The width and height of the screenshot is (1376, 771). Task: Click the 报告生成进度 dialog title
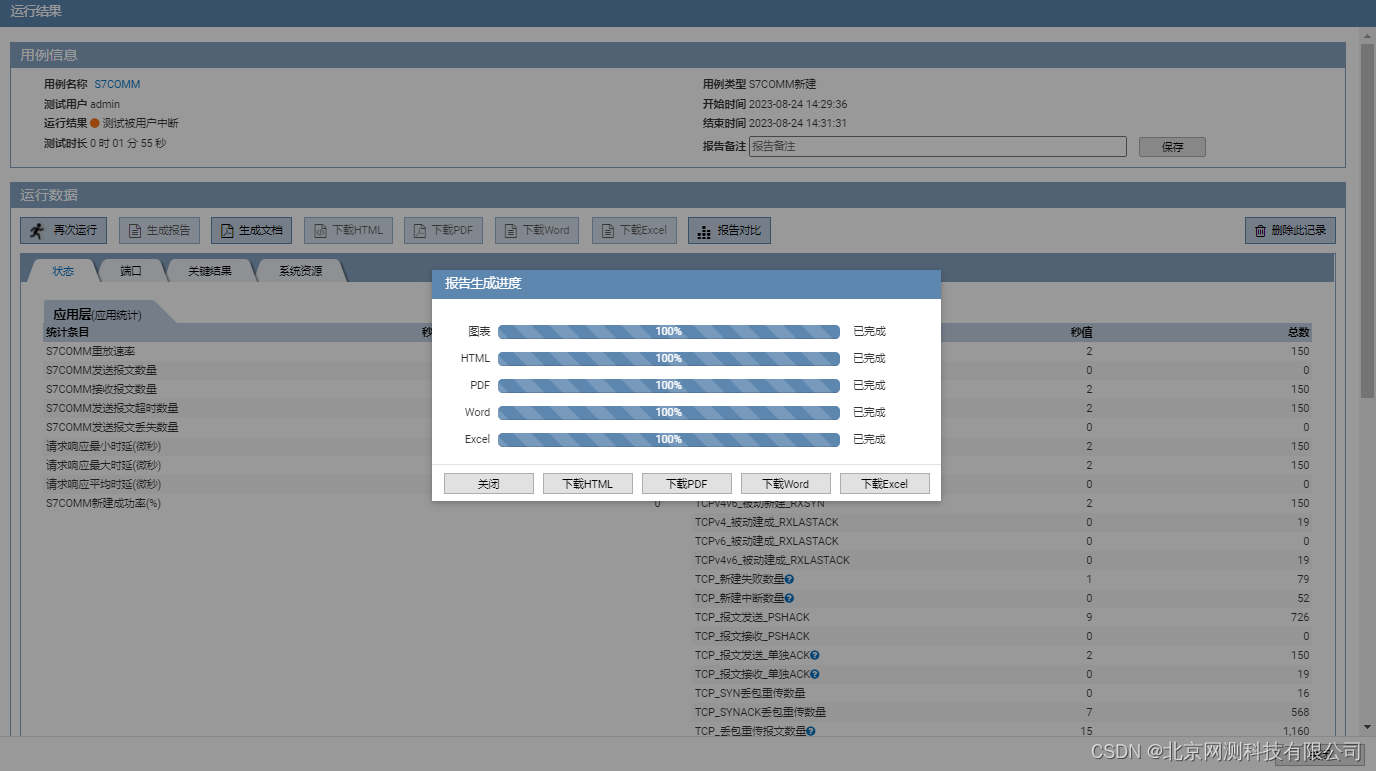click(x=483, y=284)
